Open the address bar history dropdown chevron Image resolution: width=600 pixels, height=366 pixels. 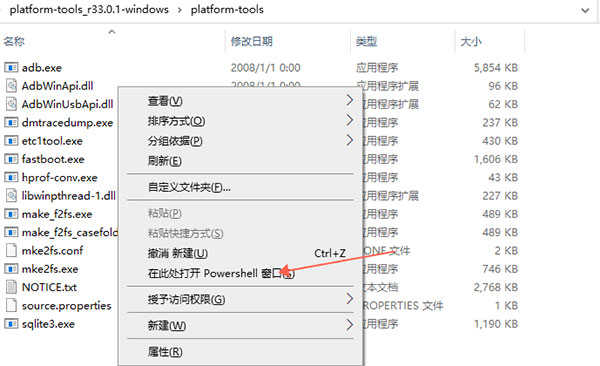pos(585,10)
